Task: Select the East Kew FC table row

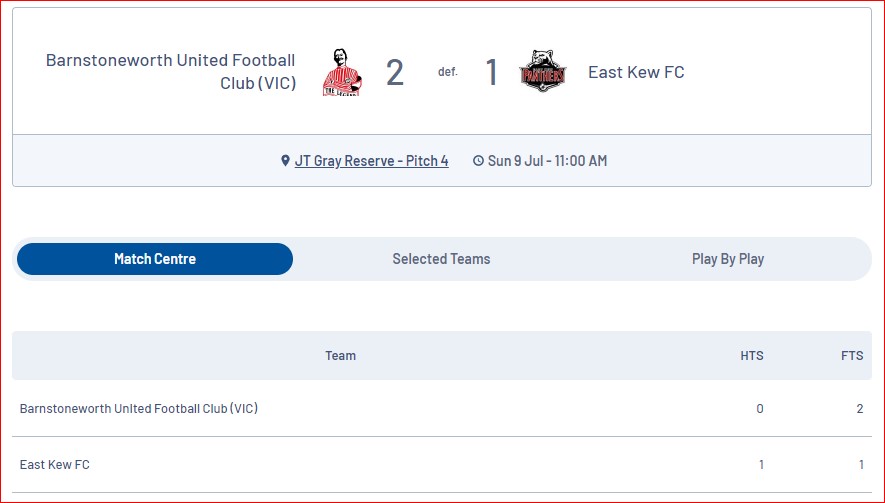Action: pos(442,465)
